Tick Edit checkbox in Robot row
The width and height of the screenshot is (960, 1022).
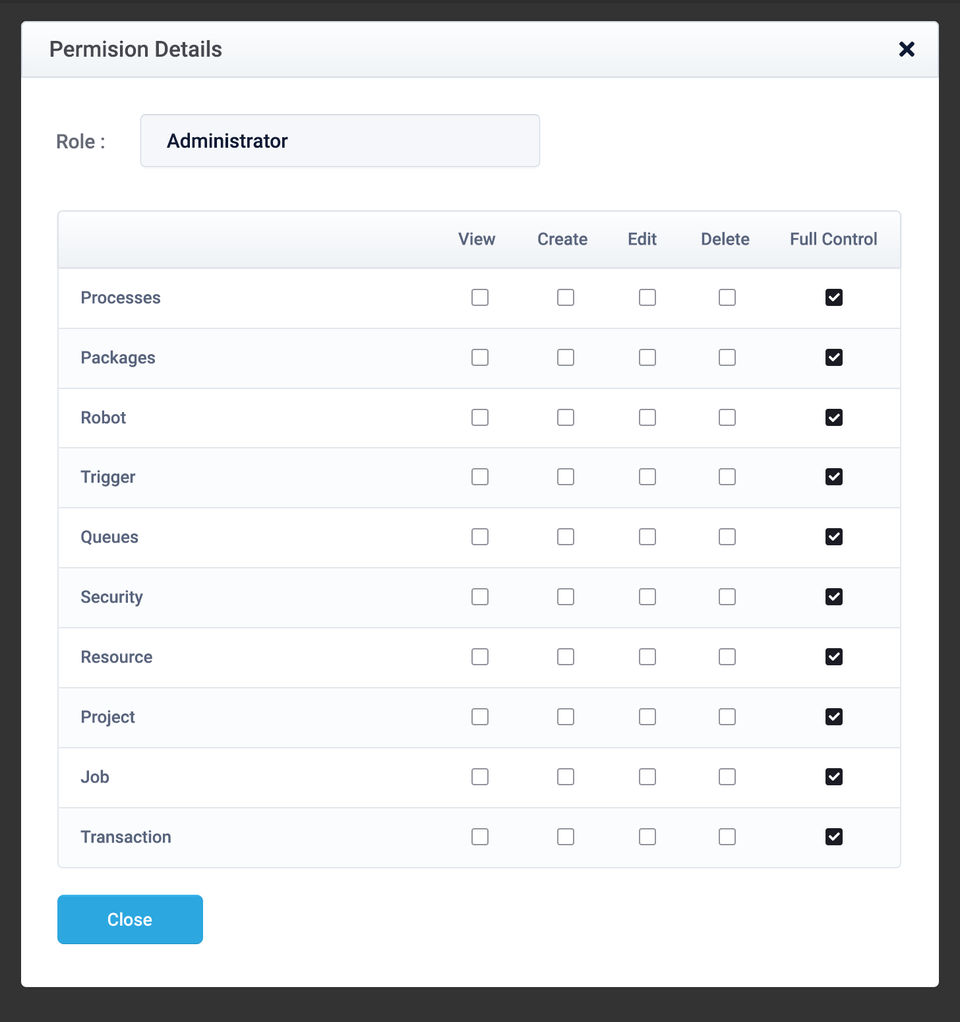click(647, 417)
